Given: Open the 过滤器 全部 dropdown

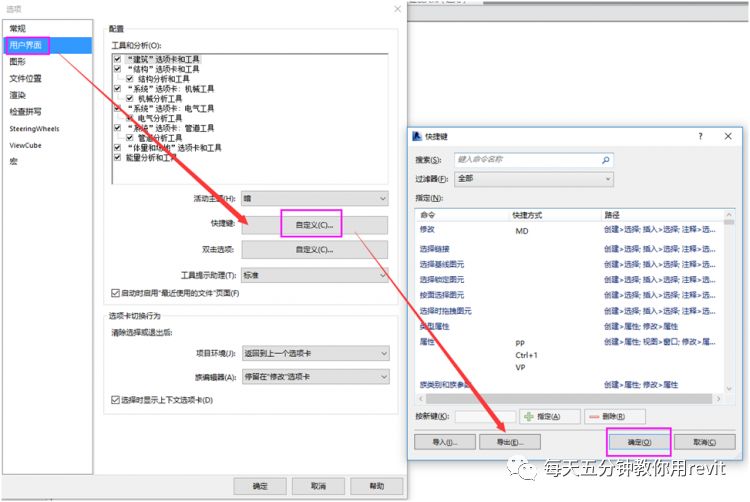Looking at the screenshot, I should (x=534, y=179).
